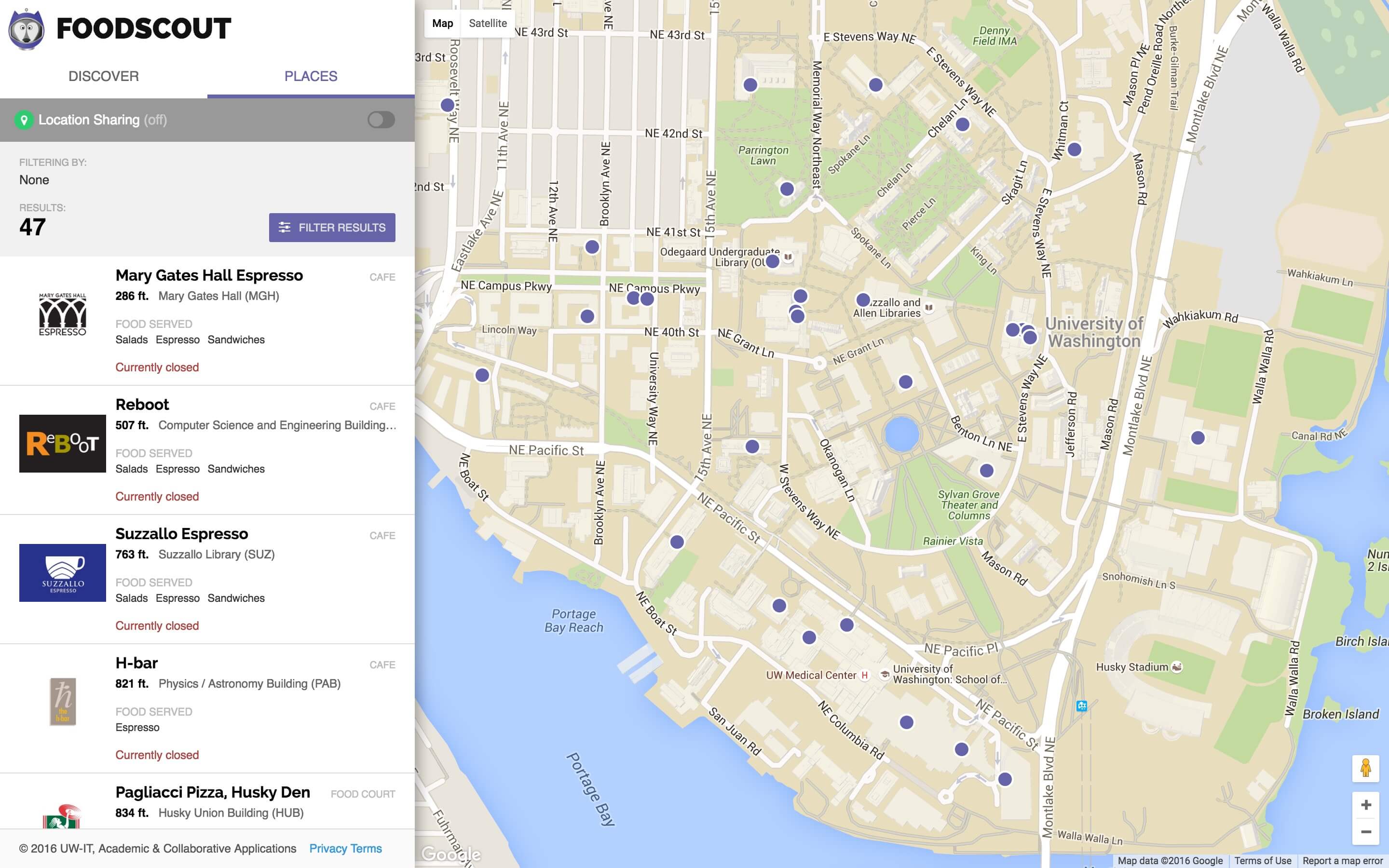The image size is (1389, 868).
Task: Click UW Medical Center hospital marker
Action: click(864, 676)
